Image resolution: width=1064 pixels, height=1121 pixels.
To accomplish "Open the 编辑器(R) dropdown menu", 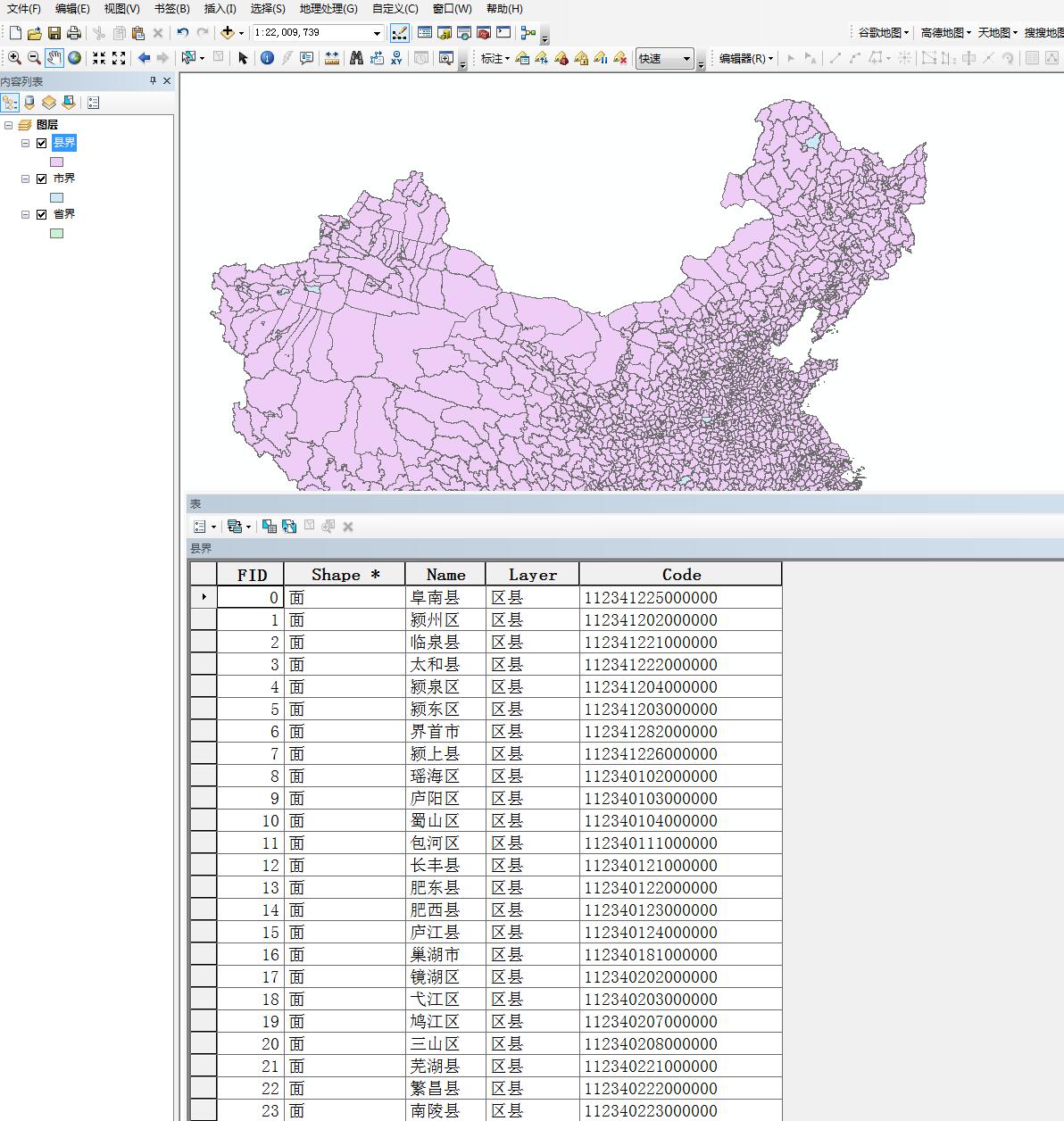I will pos(746,58).
